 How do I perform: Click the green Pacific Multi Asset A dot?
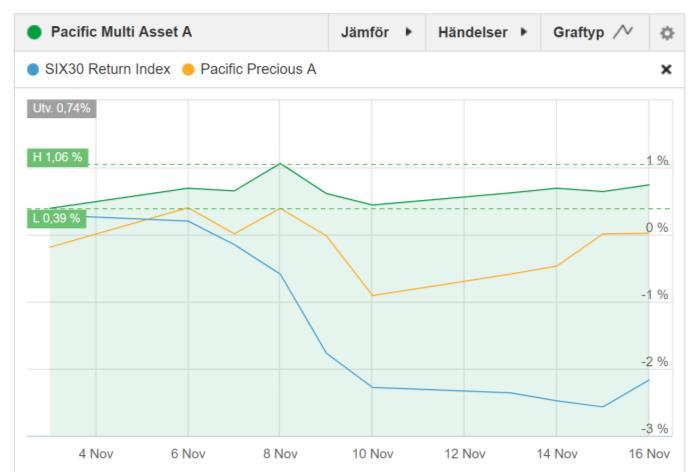[34, 32]
